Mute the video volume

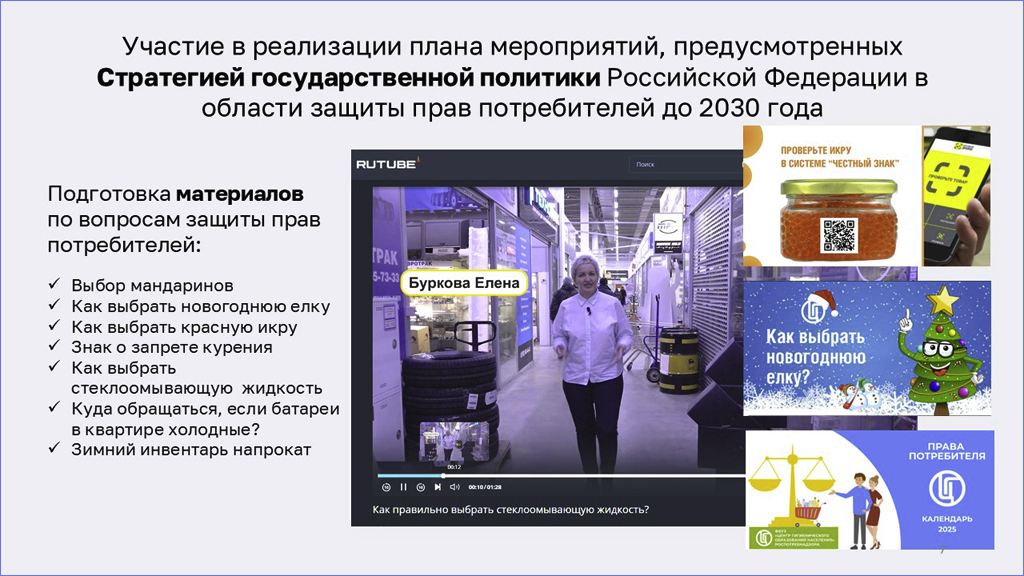(x=454, y=487)
